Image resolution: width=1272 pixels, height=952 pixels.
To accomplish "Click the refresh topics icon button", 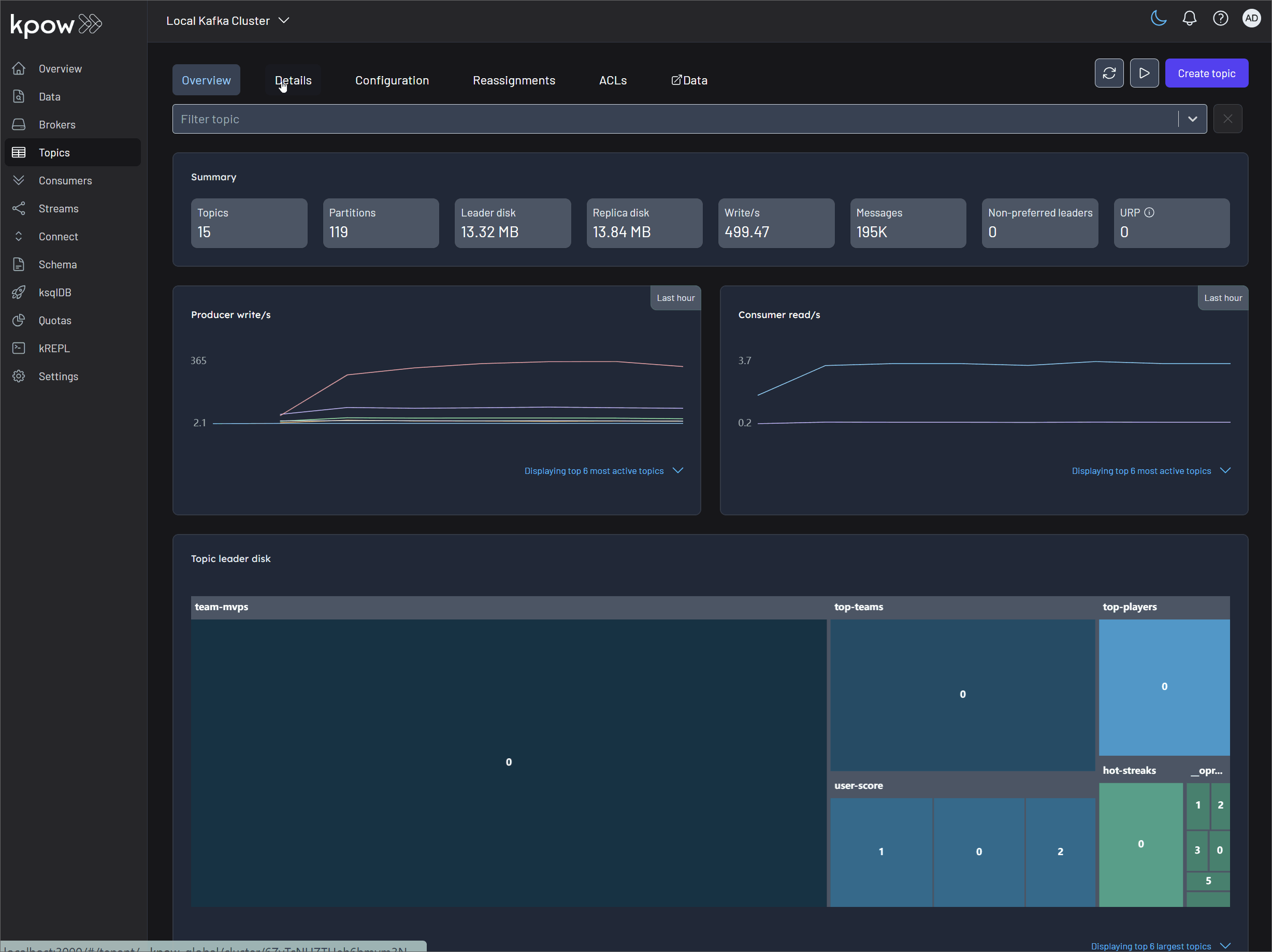I will [x=1109, y=73].
